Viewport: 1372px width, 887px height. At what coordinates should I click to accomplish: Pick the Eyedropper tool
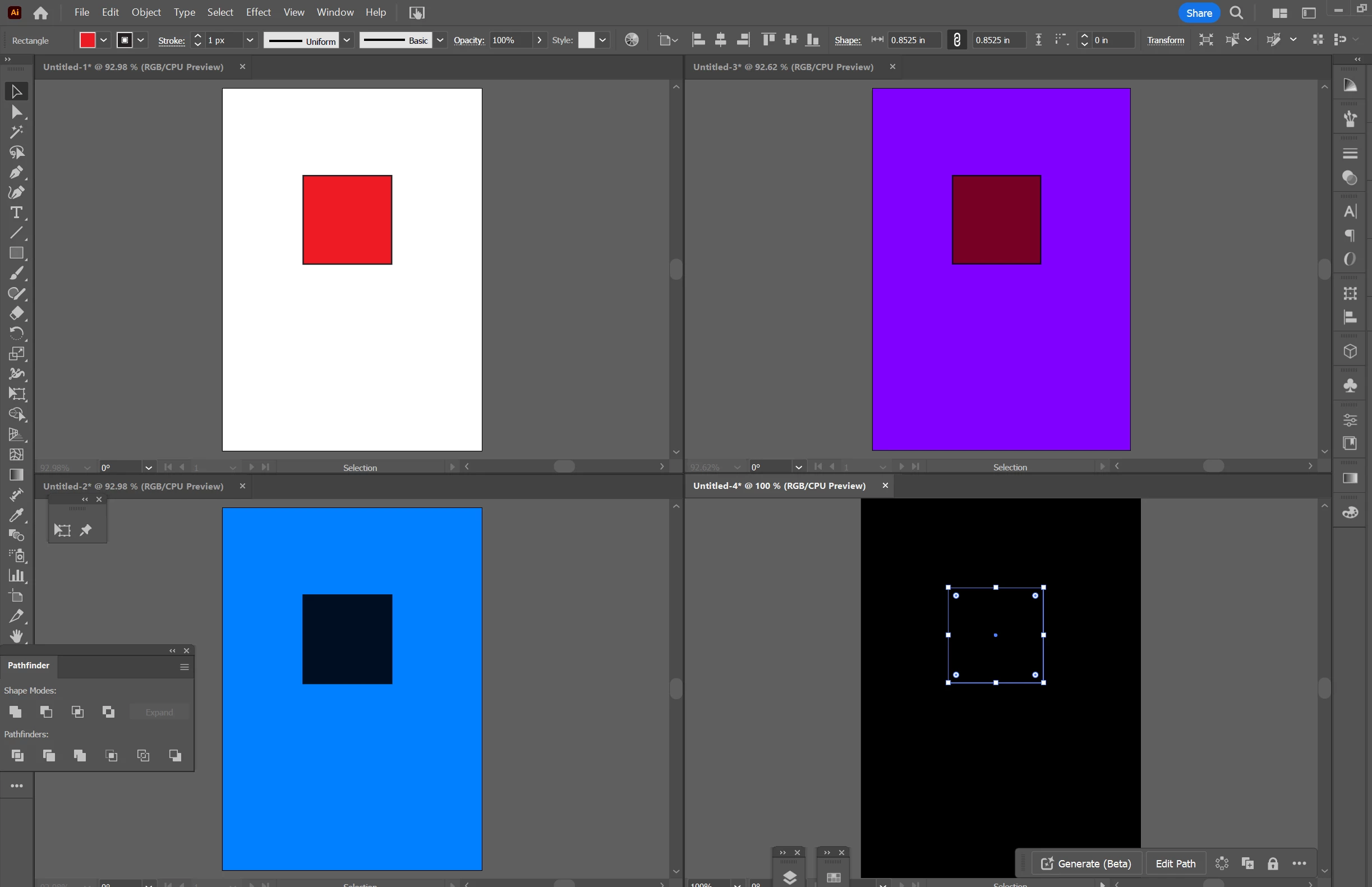coord(16,515)
